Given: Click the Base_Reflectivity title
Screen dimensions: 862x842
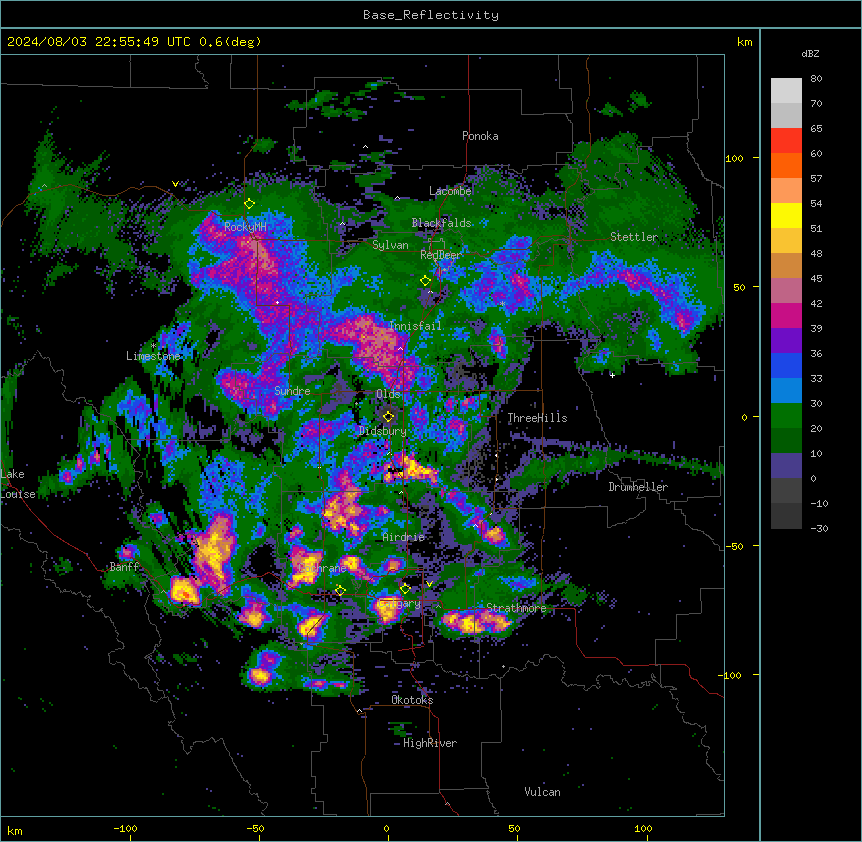Looking at the screenshot, I should 431,15.
